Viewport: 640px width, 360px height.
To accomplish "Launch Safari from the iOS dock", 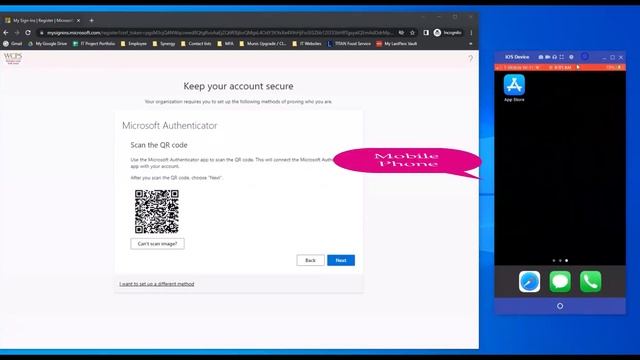I will 529,282.
